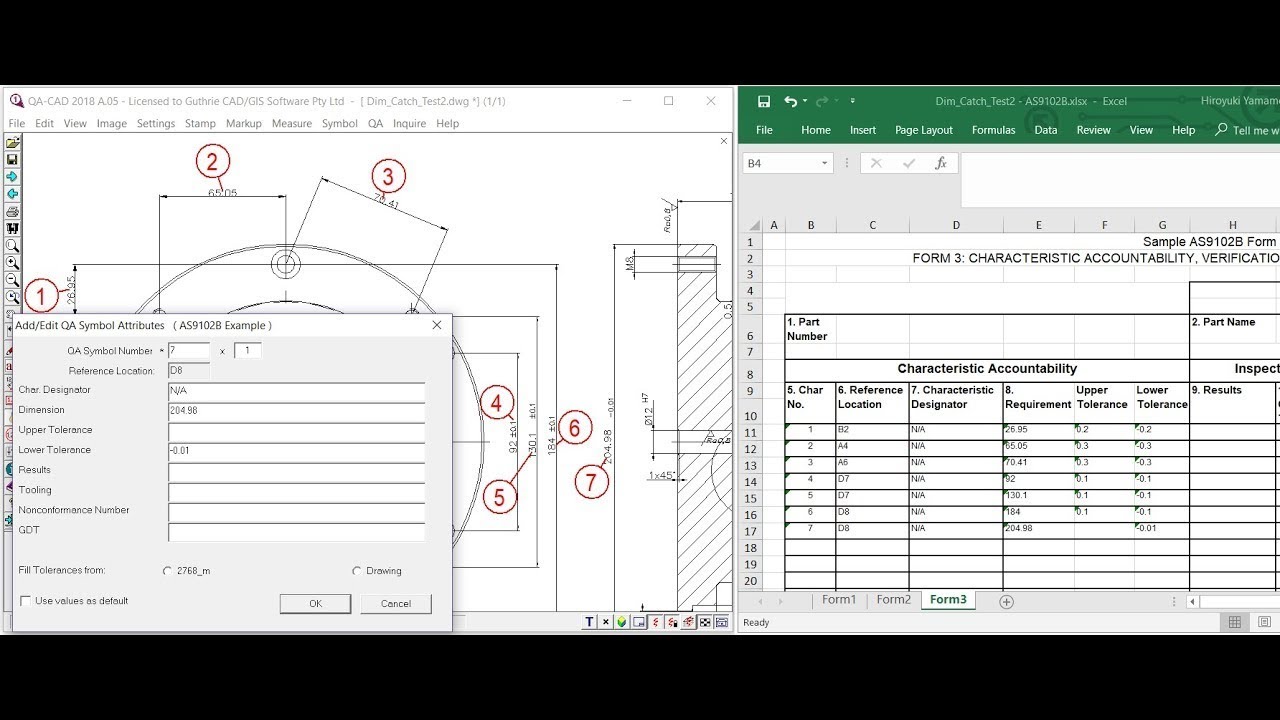
Task: Click the Save disk icon in QA-CAD toolbar
Action: (13, 160)
